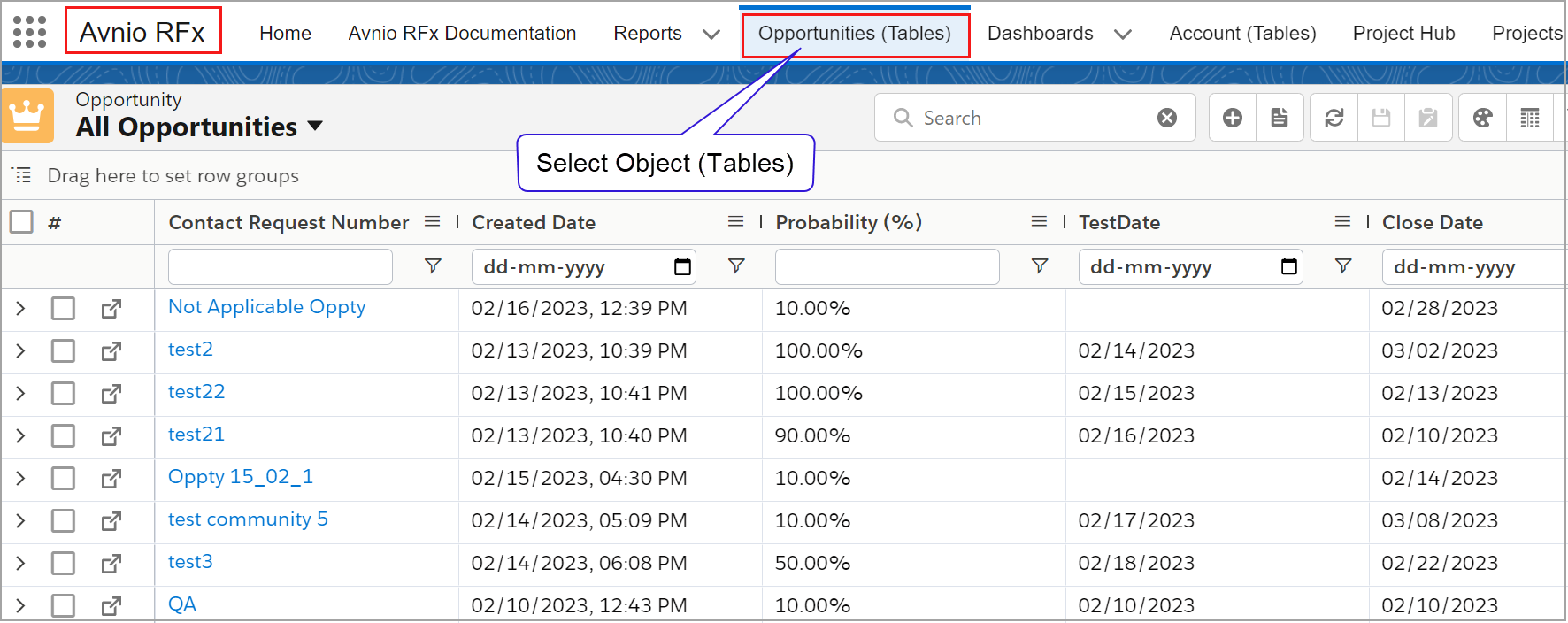Open the color palette theme icon
The width and height of the screenshot is (1568, 623).
pyautogui.click(x=1482, y=118)
